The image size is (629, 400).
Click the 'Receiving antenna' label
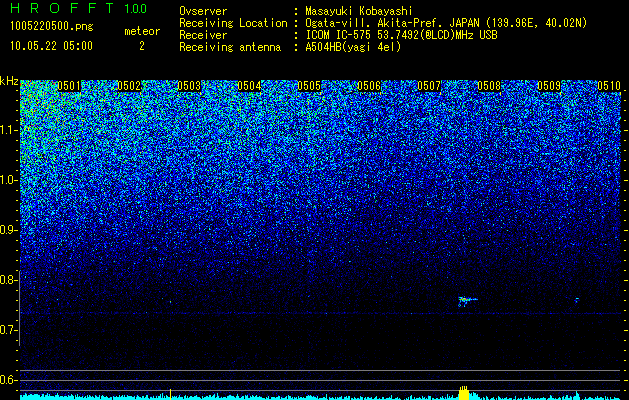point(230,47)
